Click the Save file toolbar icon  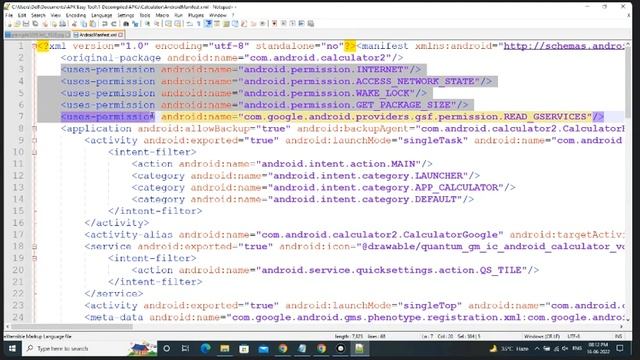click(26, 24)
